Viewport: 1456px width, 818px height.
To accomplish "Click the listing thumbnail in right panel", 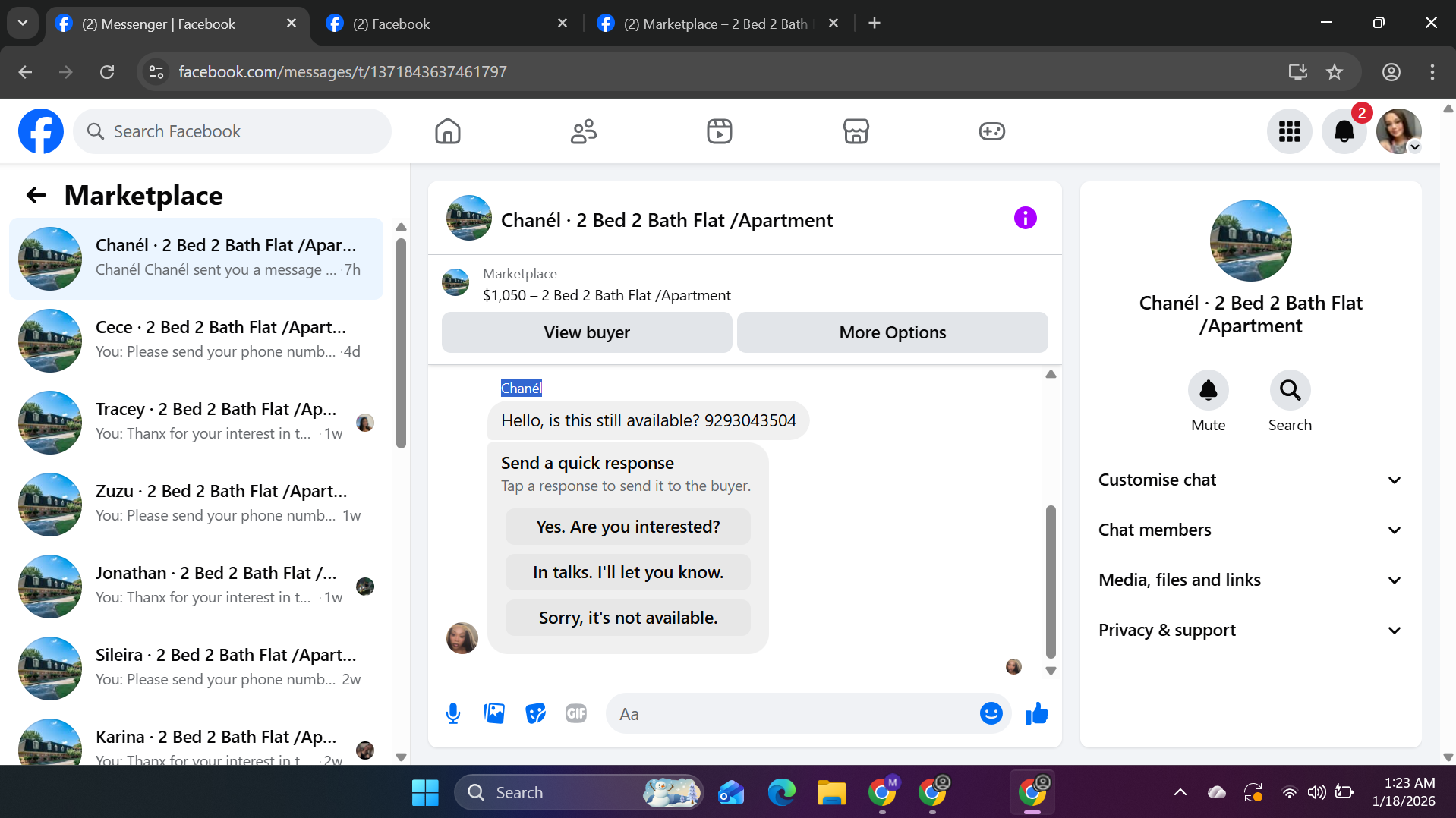I will click(1250, 241).
